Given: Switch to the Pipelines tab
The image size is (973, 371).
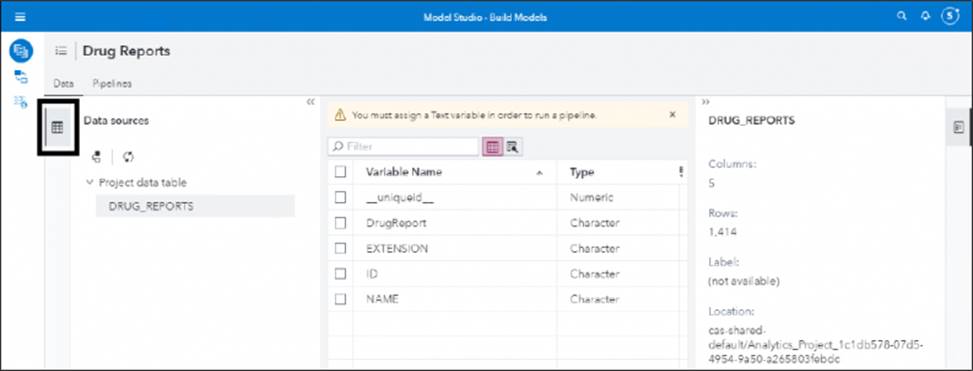Looking at the screenshot, I should point(112,84).
